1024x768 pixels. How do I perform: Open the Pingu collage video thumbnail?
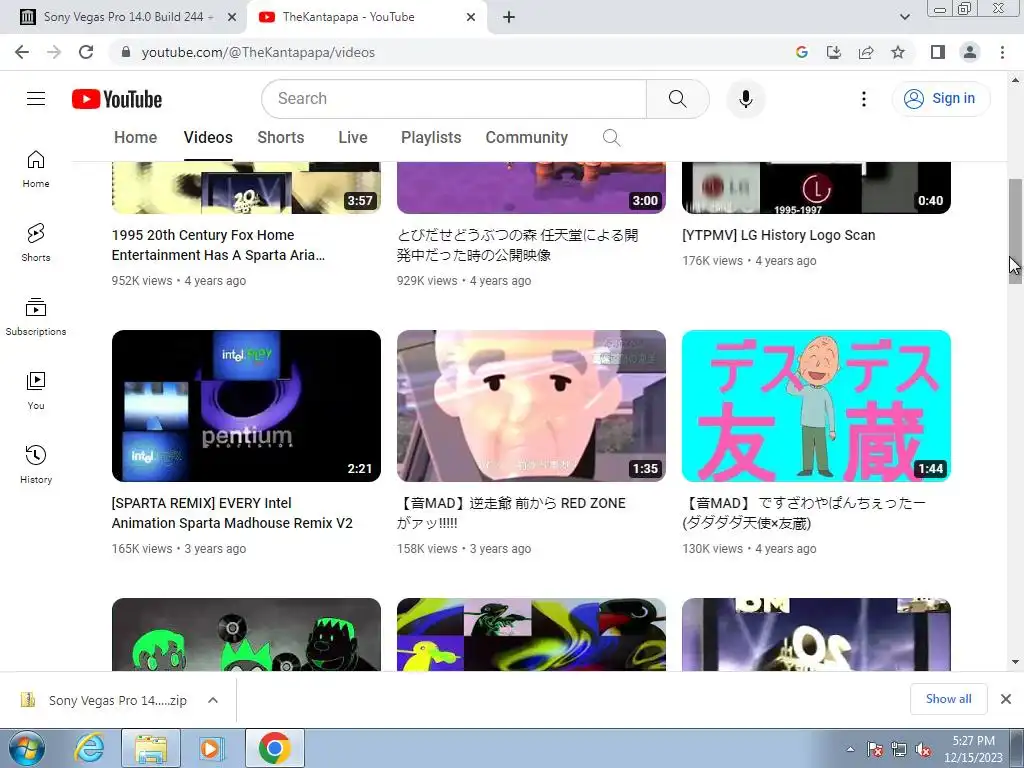point(531,635)
